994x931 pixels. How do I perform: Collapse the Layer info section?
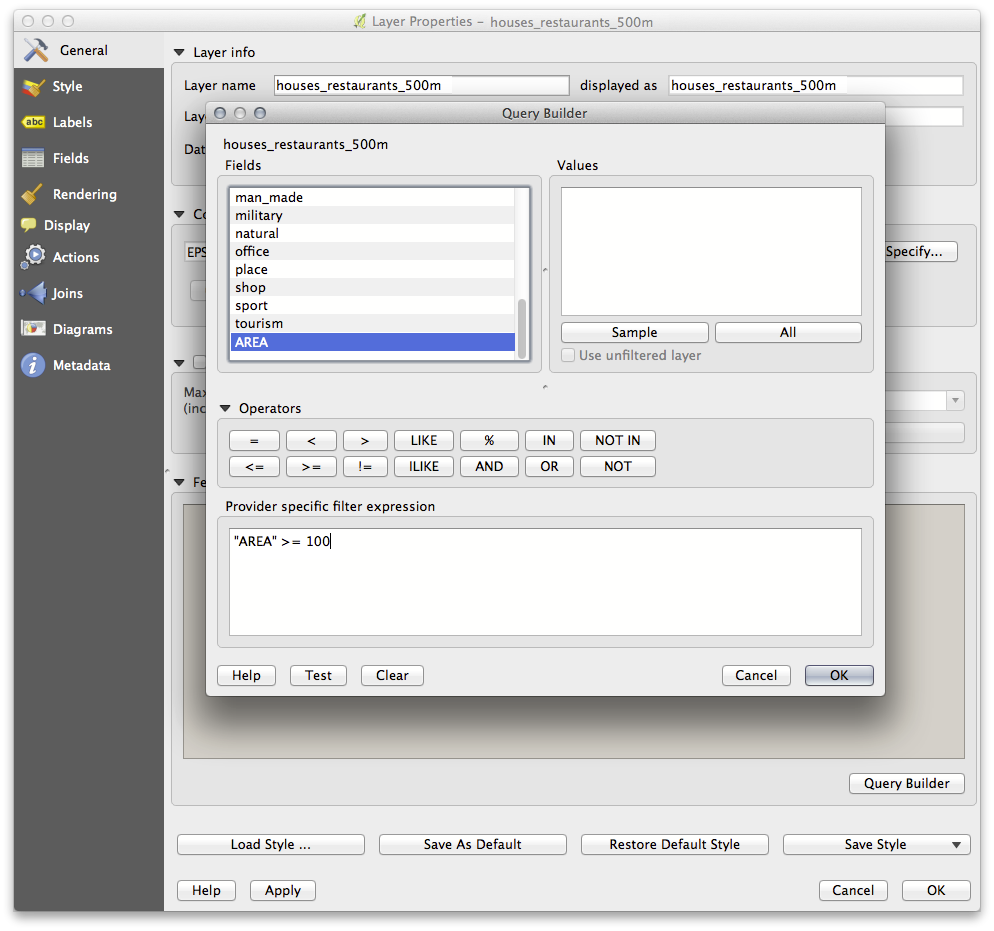tap(180, 52)
